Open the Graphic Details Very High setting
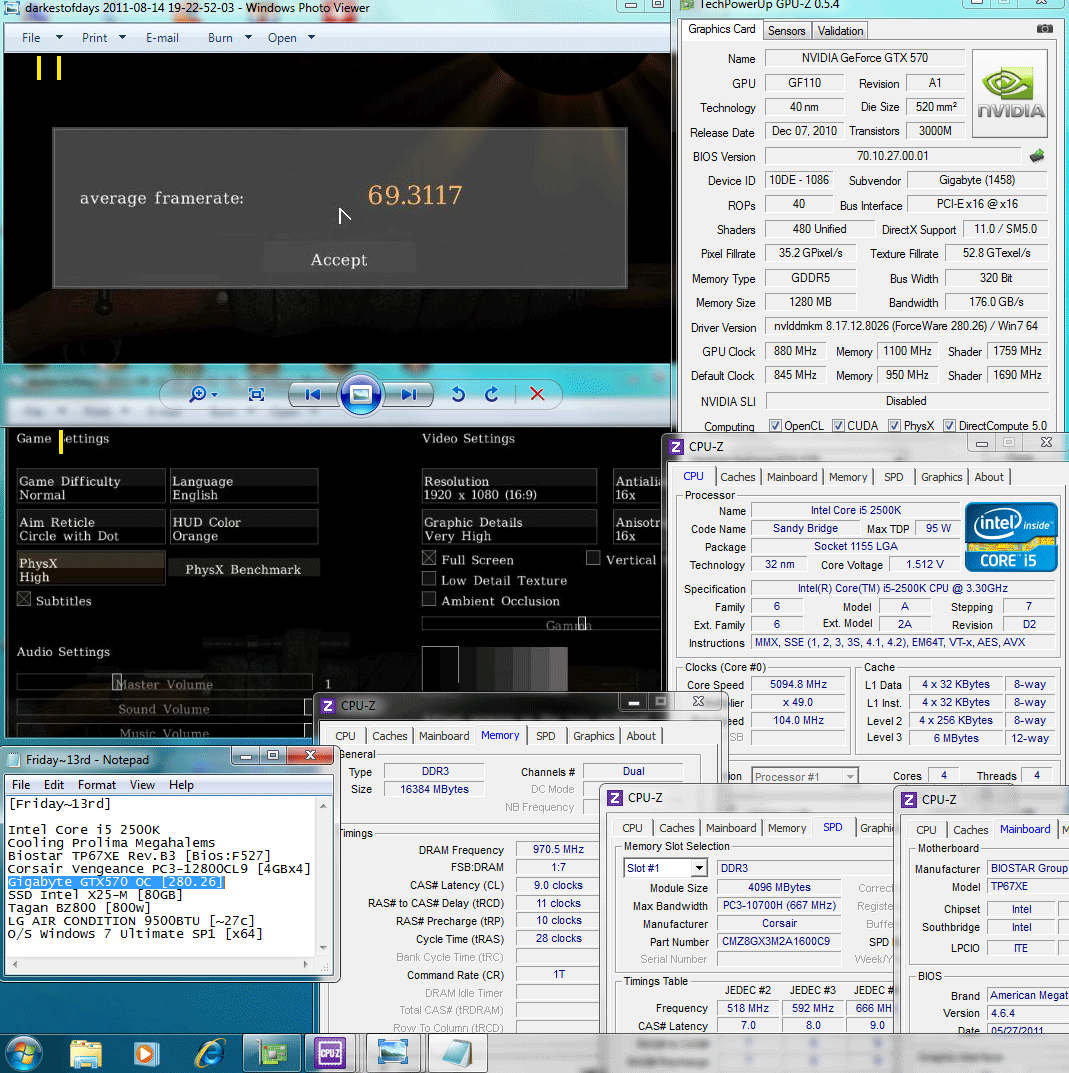Image resolution: width=1069 pixels, height=1073 pixels. [509, 528]
